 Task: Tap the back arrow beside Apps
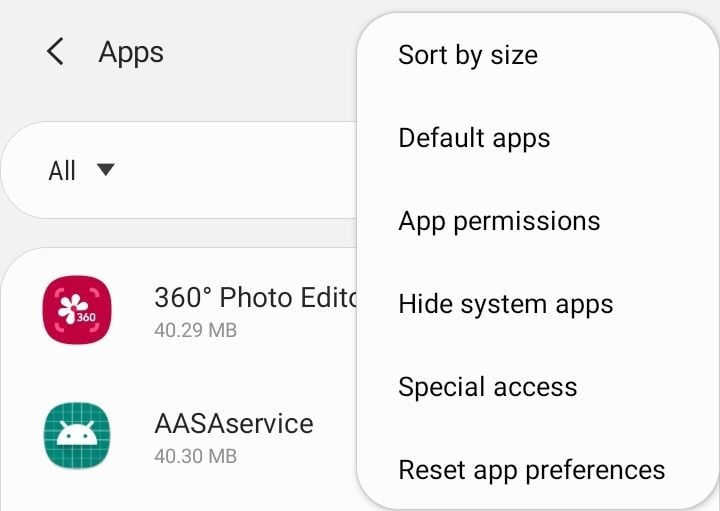(55, 51)
